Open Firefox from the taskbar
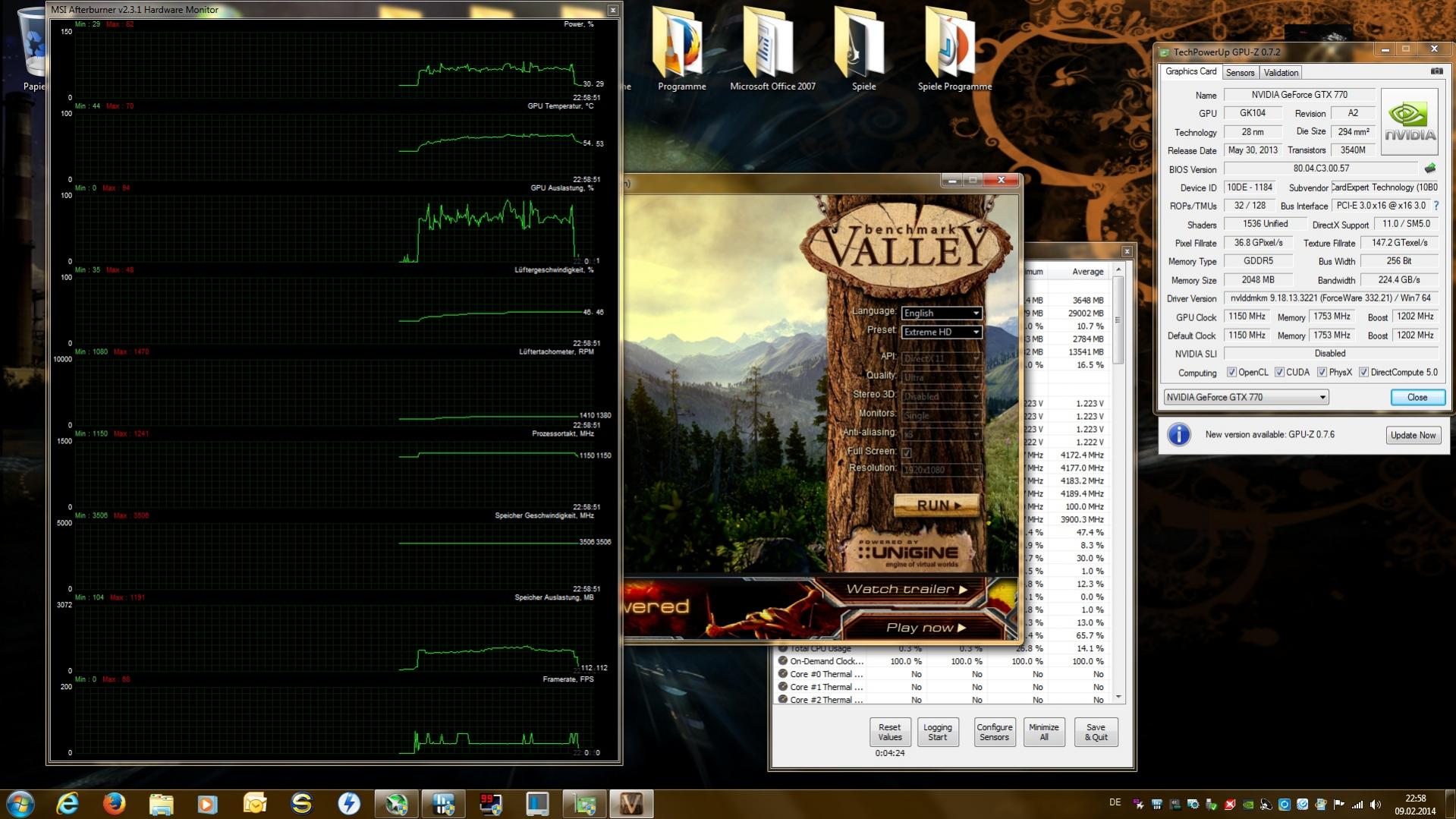1456x819 pixels. [x=115, y=803]
